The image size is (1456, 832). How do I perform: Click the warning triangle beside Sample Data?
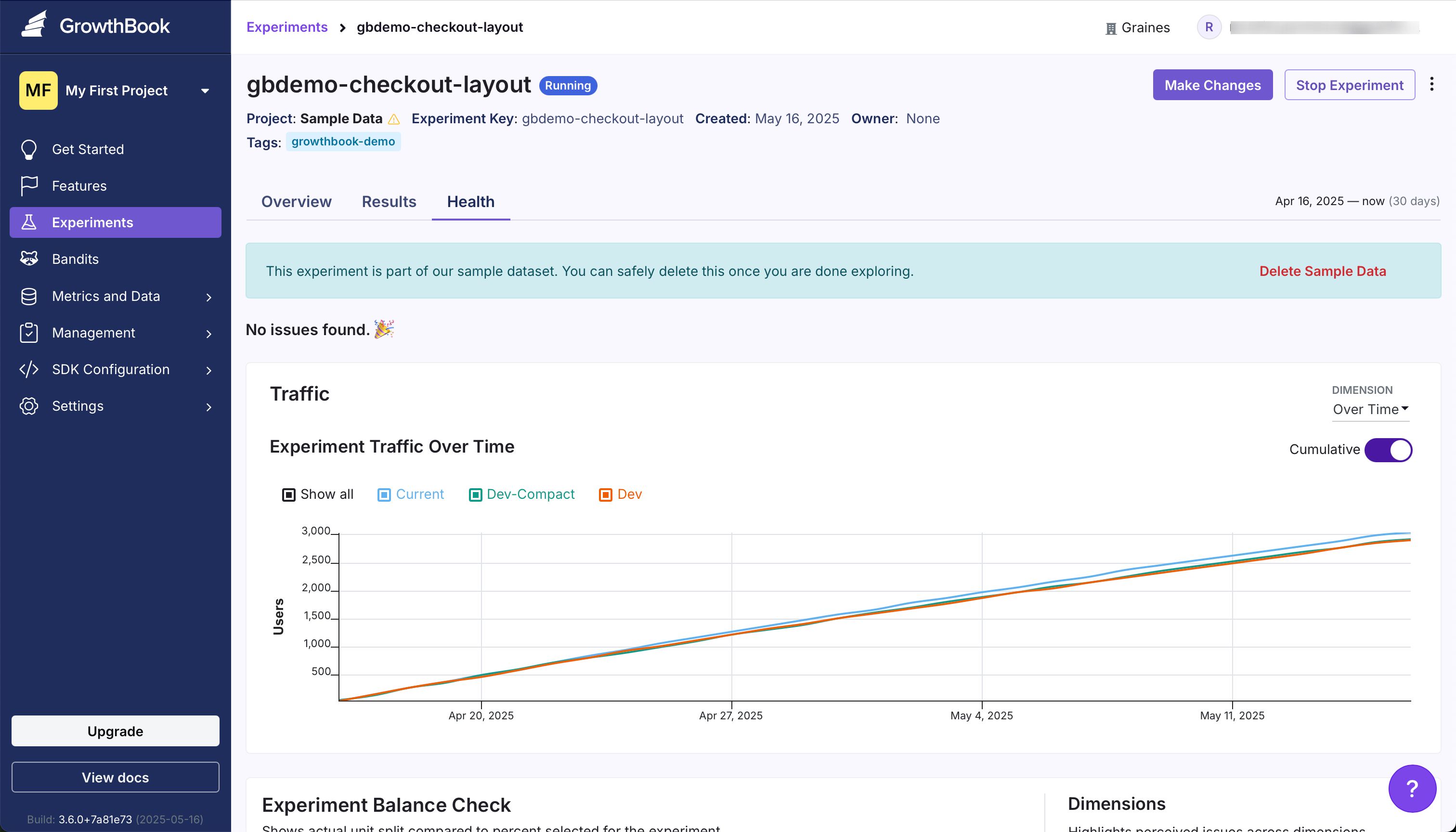(x=394, y=119)
